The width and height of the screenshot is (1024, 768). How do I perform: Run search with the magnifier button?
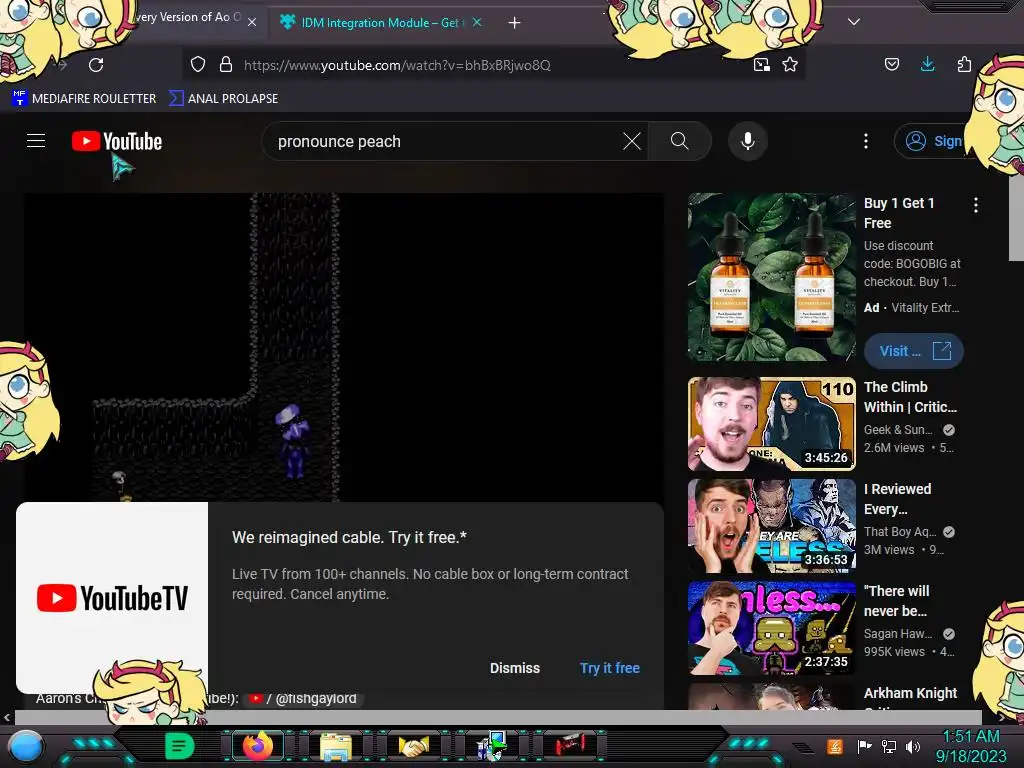coord(679,141)
